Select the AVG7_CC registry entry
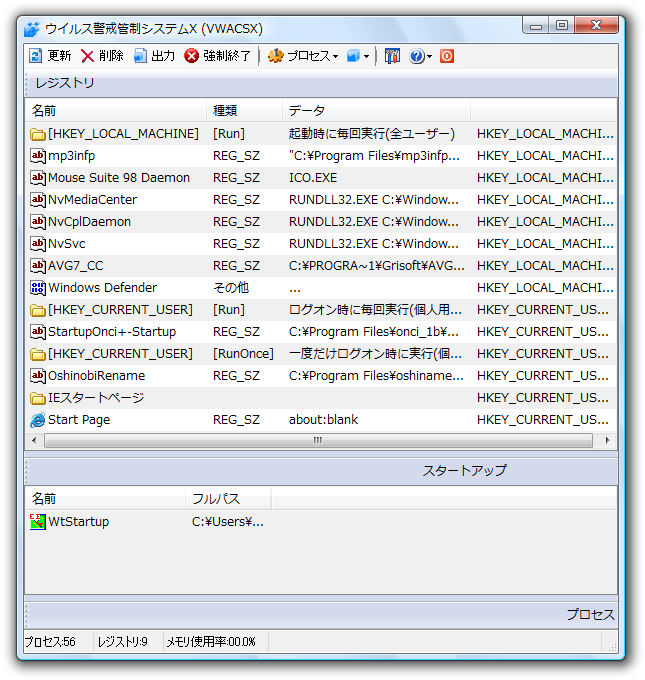This screenshot has height=680, width=645. pos(321,266)
